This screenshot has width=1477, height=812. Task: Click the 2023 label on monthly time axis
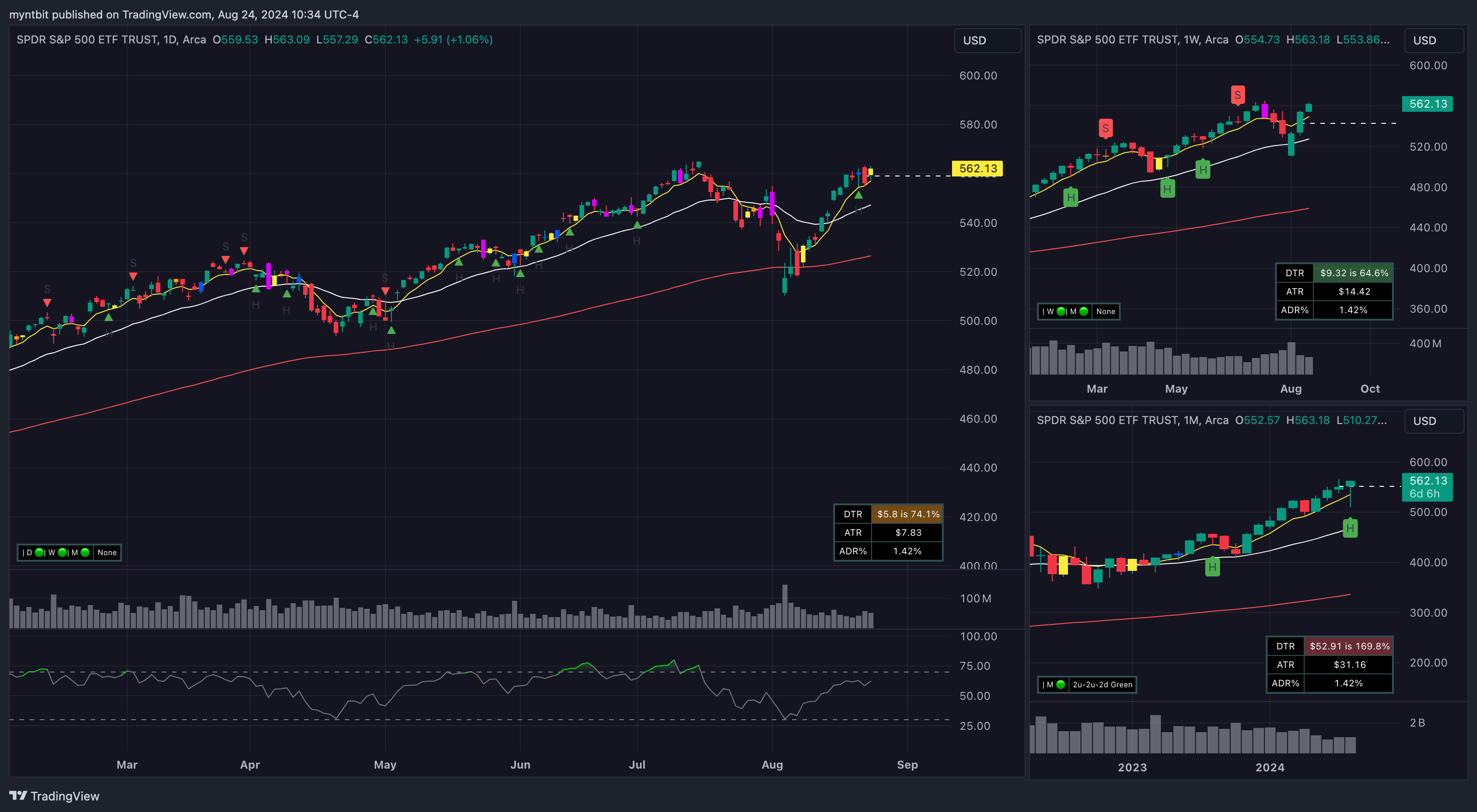click(x=1132, y=767)
